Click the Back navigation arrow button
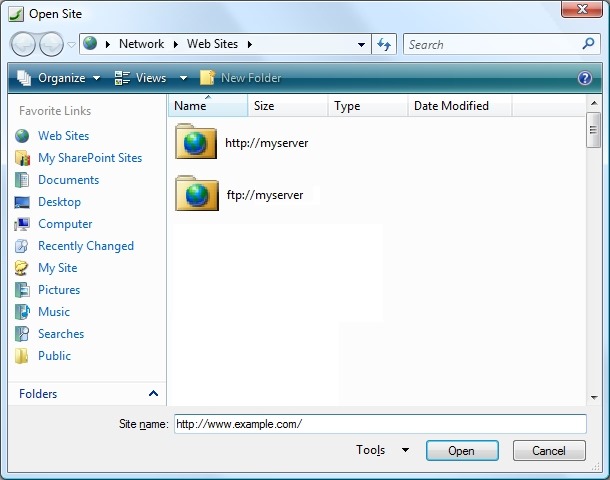The width and height of the screenshot is (610, 480). point(25,44)
